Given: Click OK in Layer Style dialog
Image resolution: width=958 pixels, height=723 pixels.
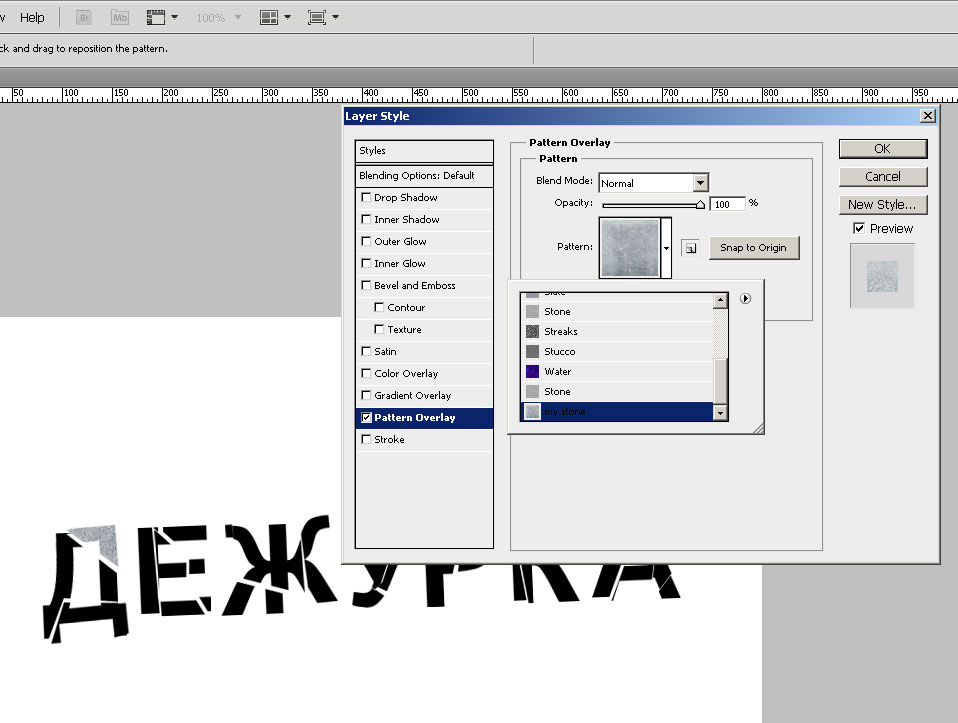Looking at the screenshot, I should click(883, 149).
